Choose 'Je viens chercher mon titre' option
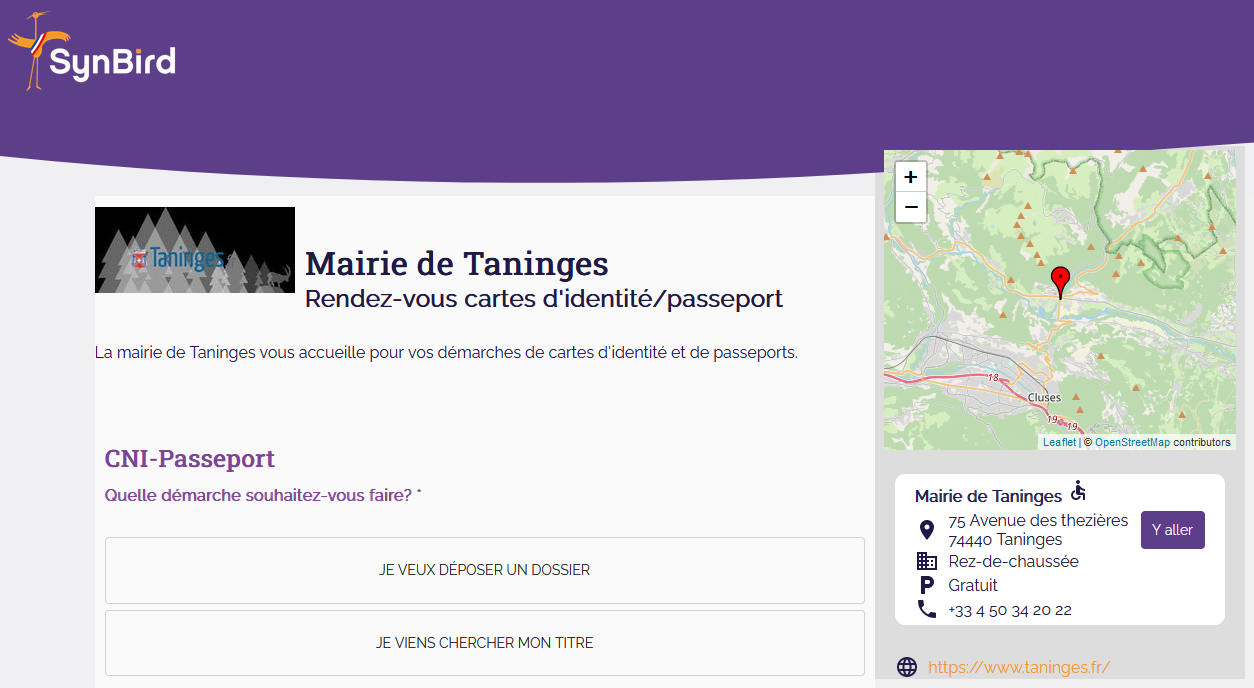 point(484,643)
